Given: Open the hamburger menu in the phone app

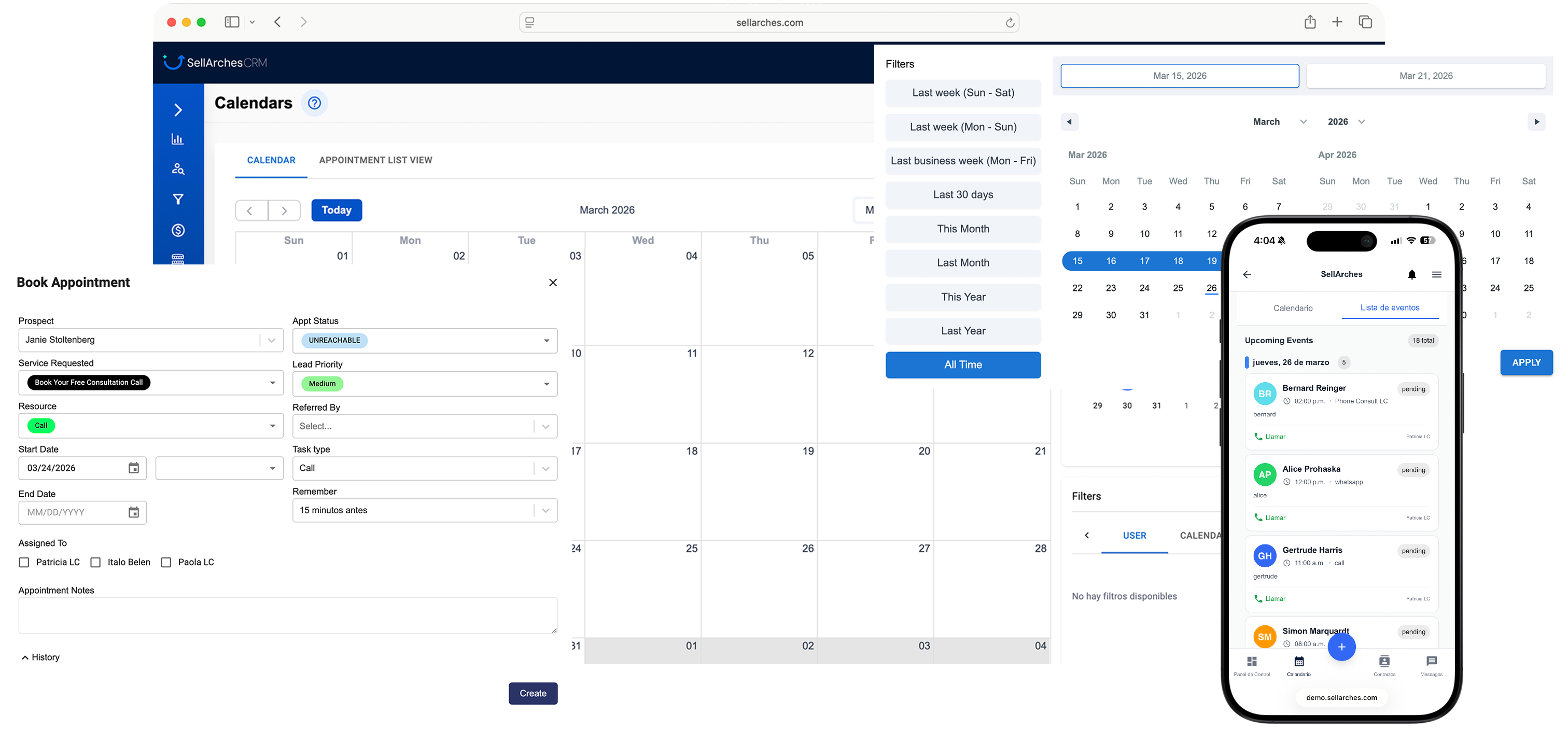Looking at the screenshot, I should (x=1436, y=274).
